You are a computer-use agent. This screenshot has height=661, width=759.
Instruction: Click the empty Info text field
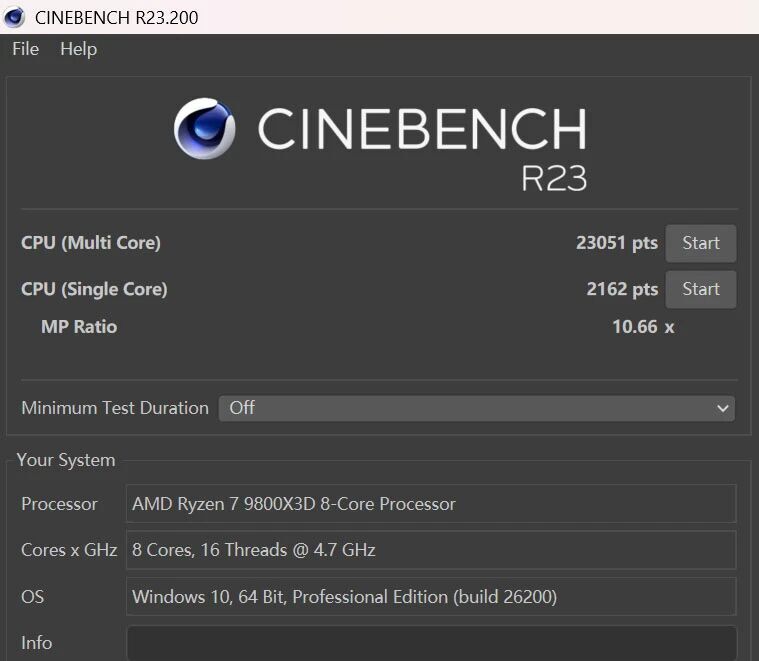[x=430, y=643]
